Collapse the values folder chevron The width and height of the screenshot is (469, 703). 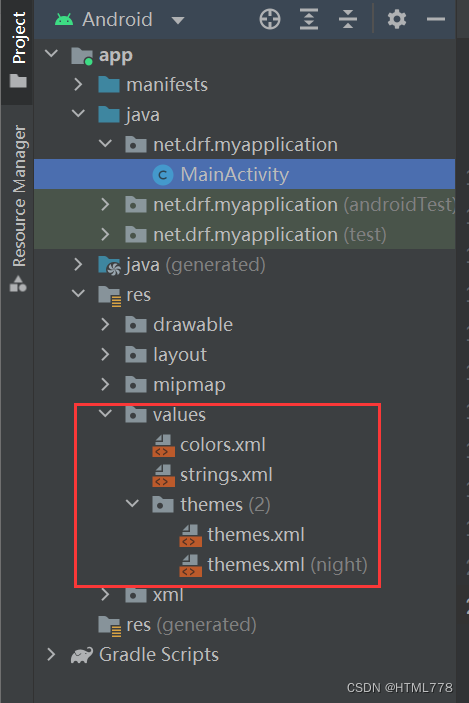tap(105, 414)
